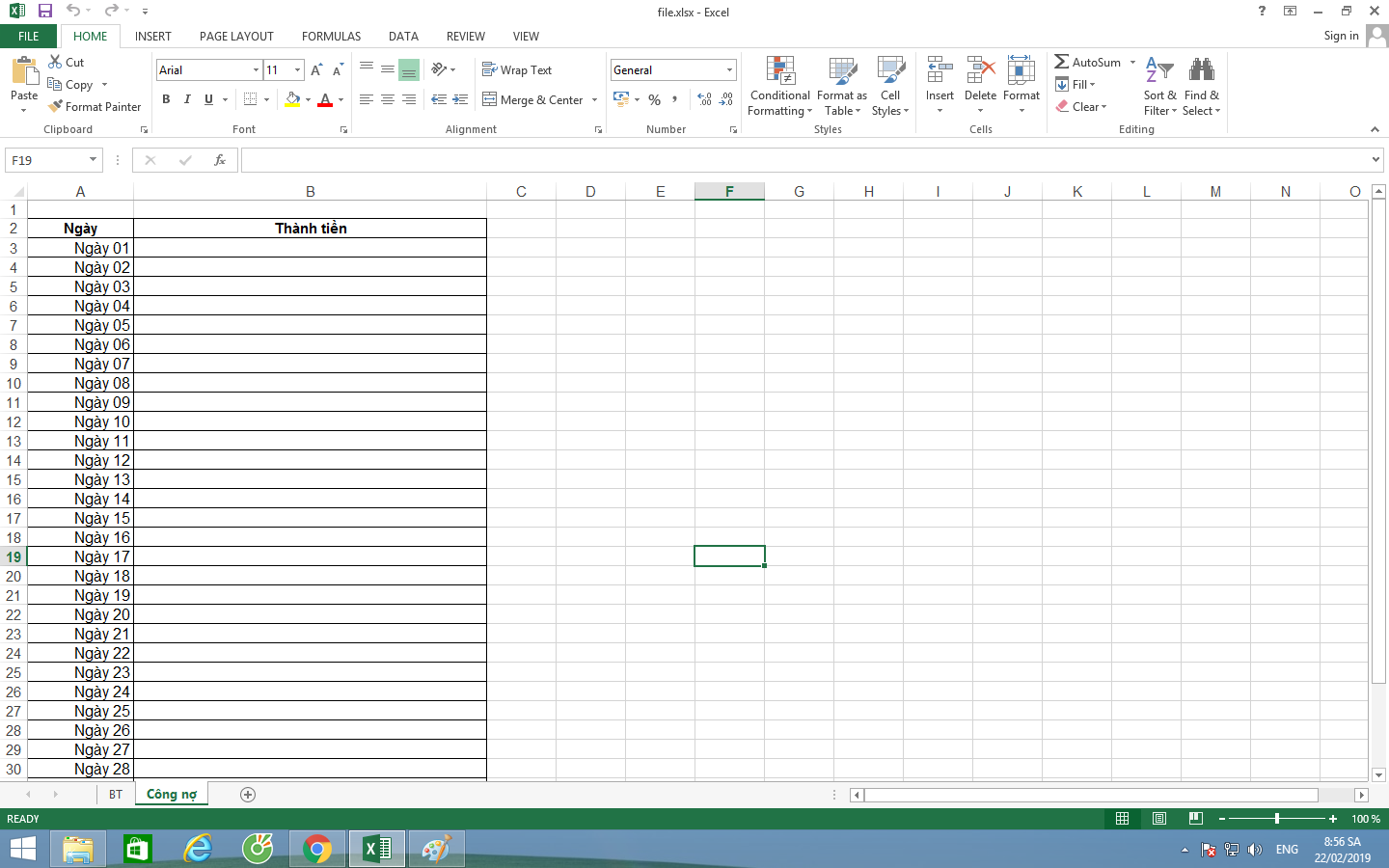Click the zoom slider handle
Screen dimensions: 1389x868
(1276, 819)
